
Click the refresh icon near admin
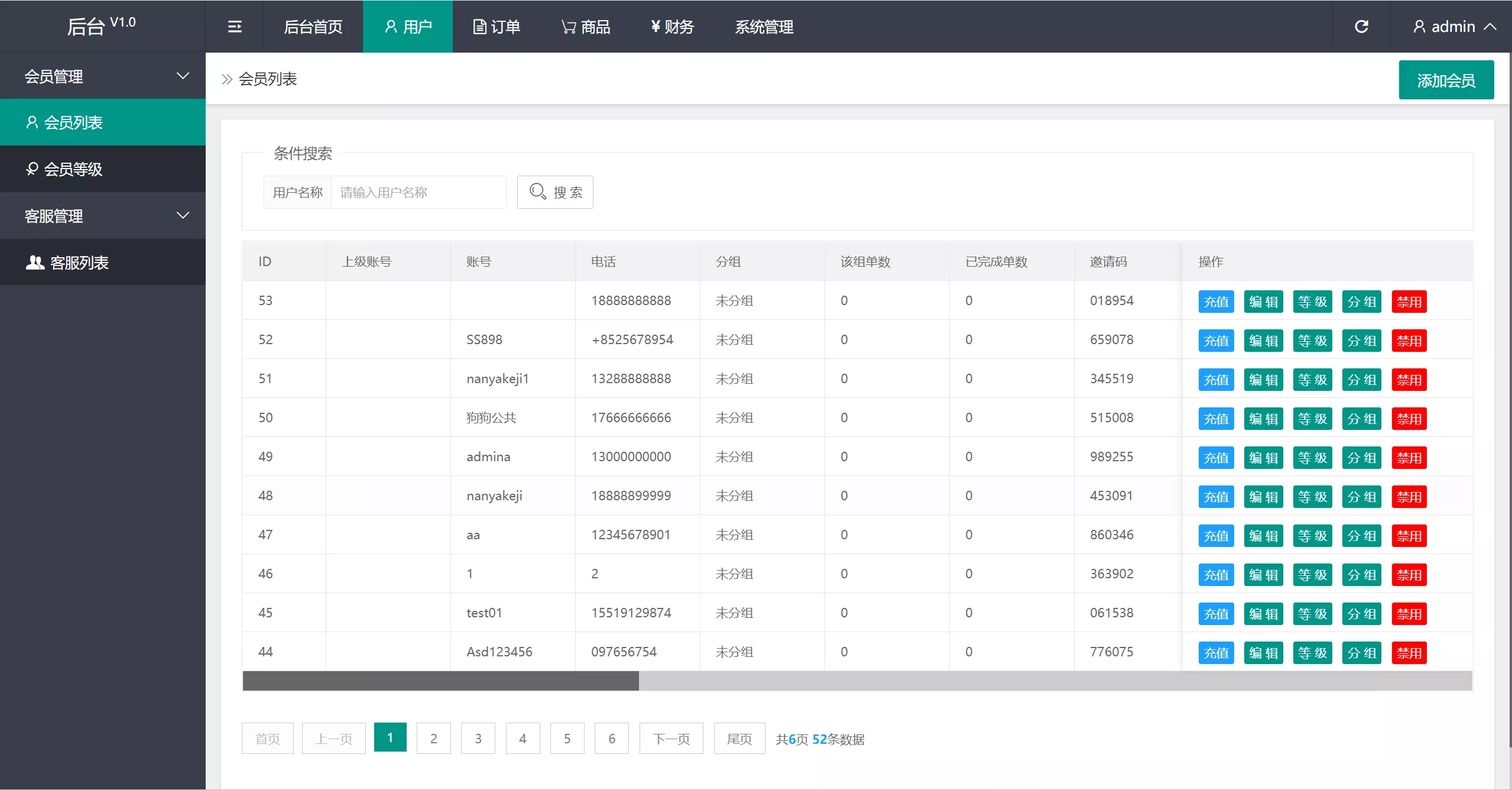(x=1362, y=26)
